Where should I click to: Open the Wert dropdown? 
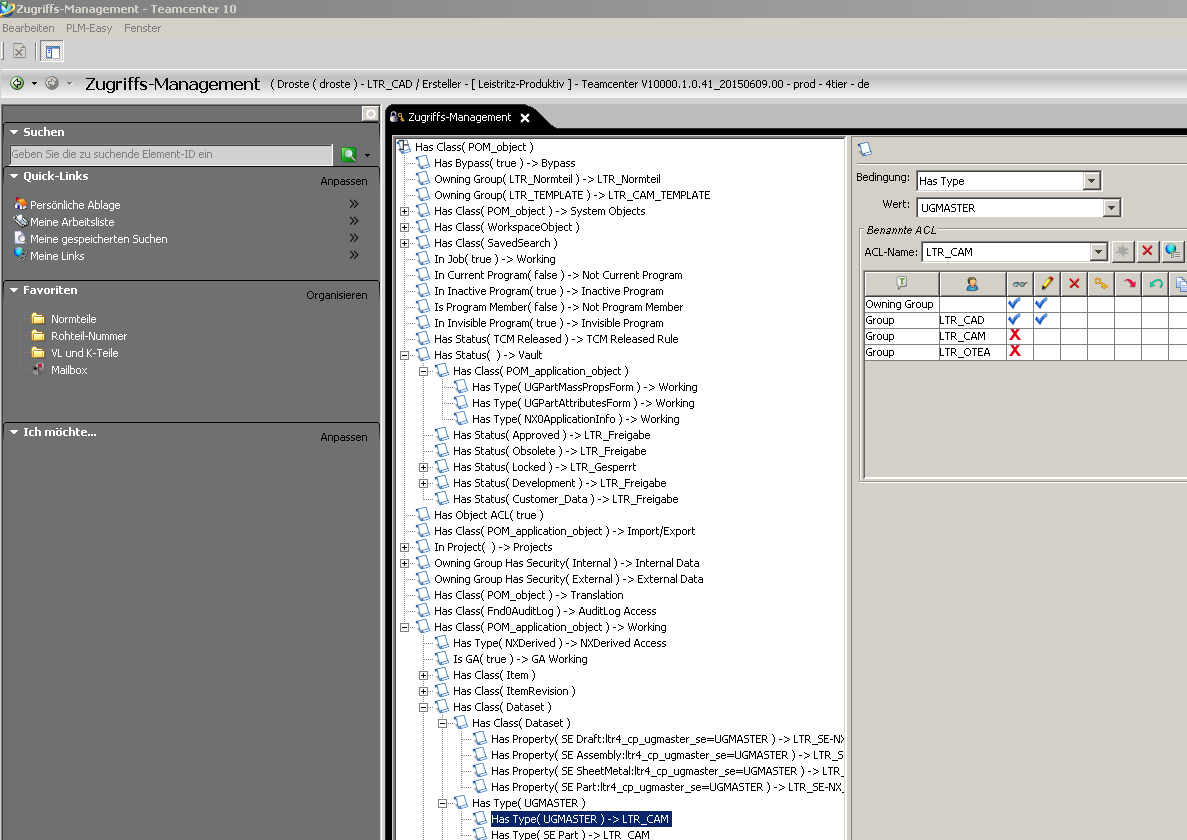(1111, 207)
